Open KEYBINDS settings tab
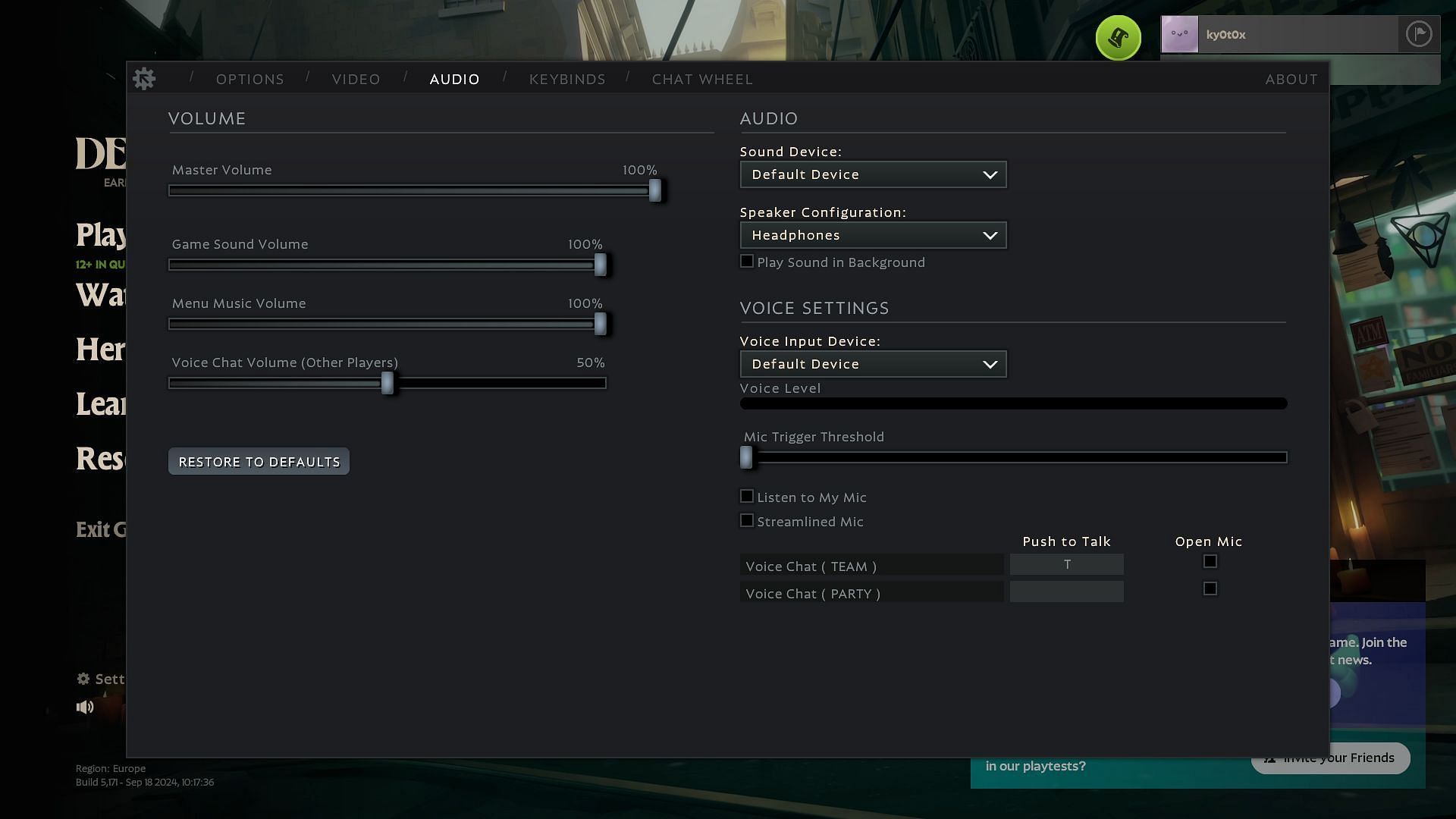 [x=567, y=79]
